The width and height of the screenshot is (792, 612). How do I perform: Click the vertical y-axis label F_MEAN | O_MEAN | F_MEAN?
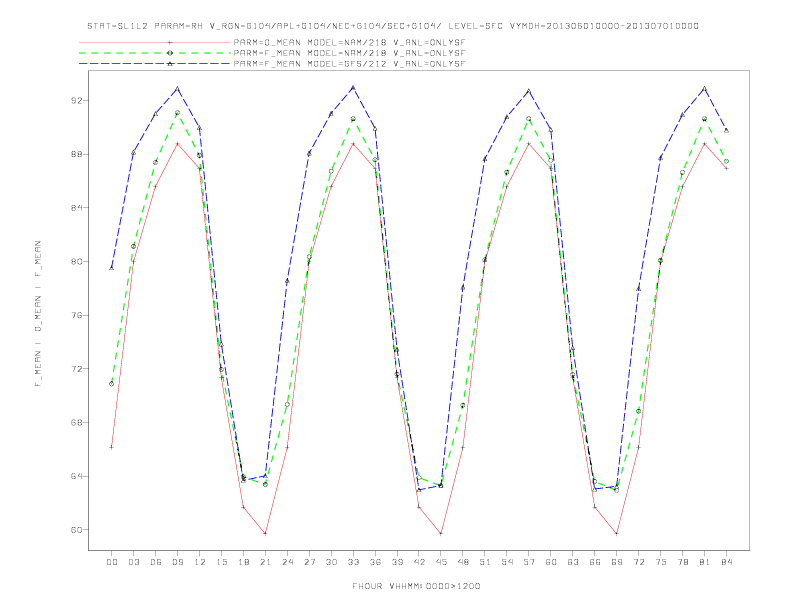tap(38, 314)
